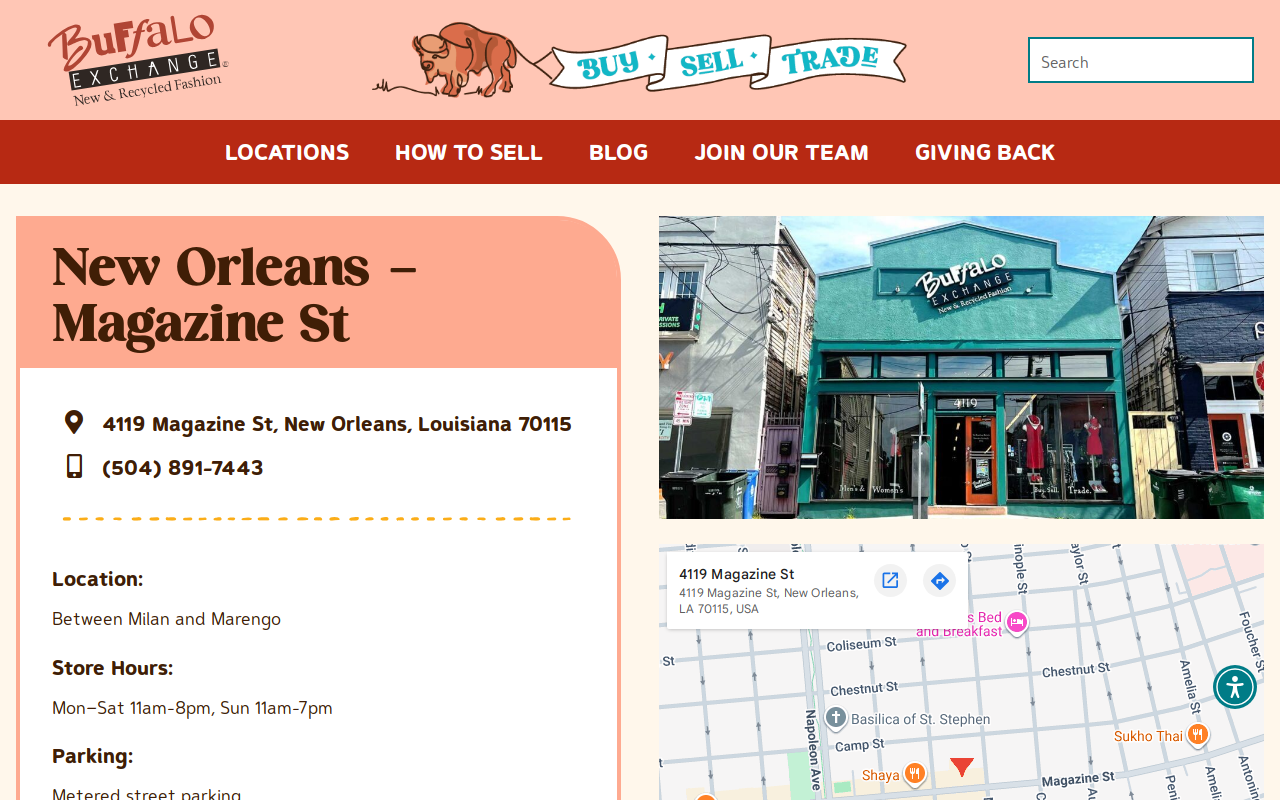Open larger map icon in map card

point(890,580)
